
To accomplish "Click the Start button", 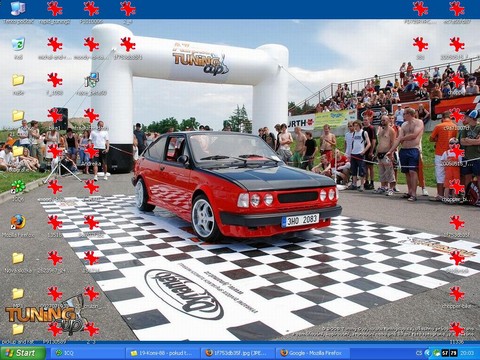I will [23, 353].
